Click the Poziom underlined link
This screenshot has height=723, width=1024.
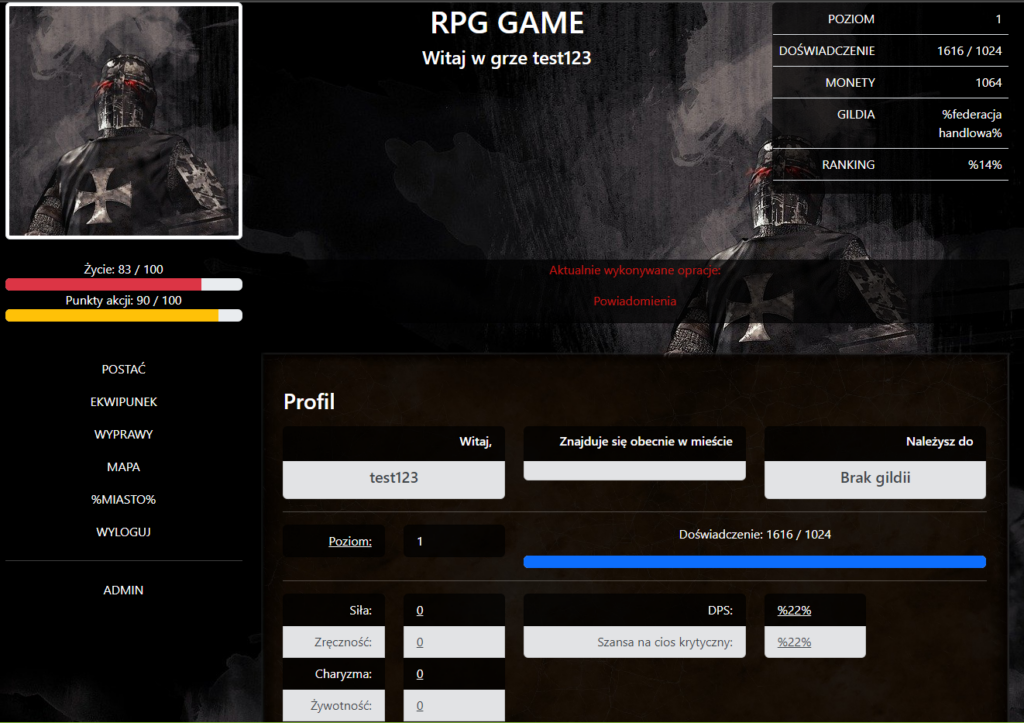pyautogui.click(x=350, y=542)
